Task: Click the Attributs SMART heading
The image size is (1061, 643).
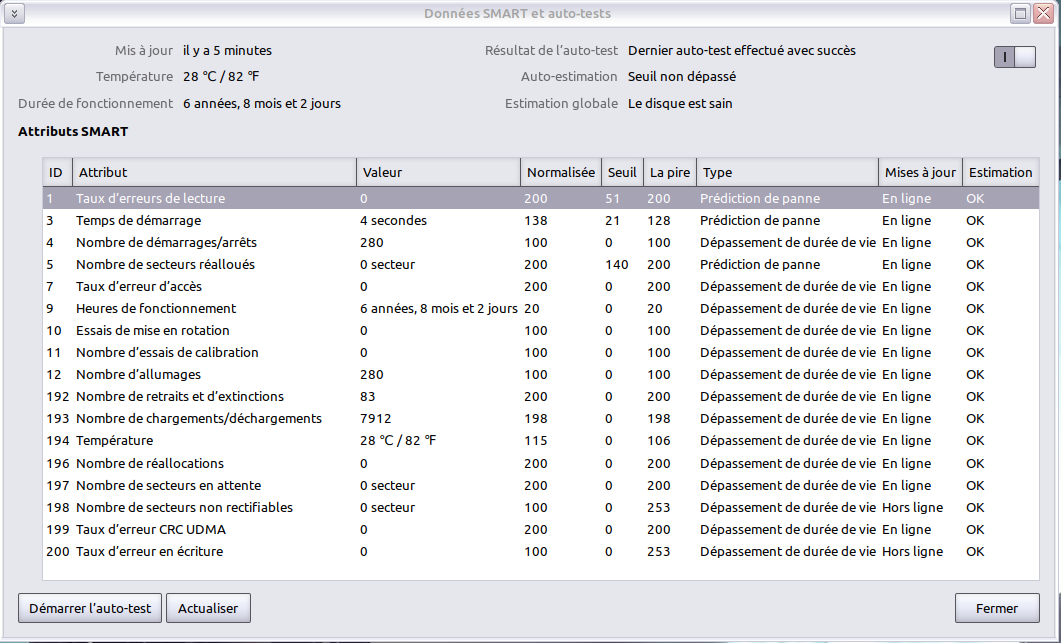Action: pyautogui.click(x=73, y=132)
